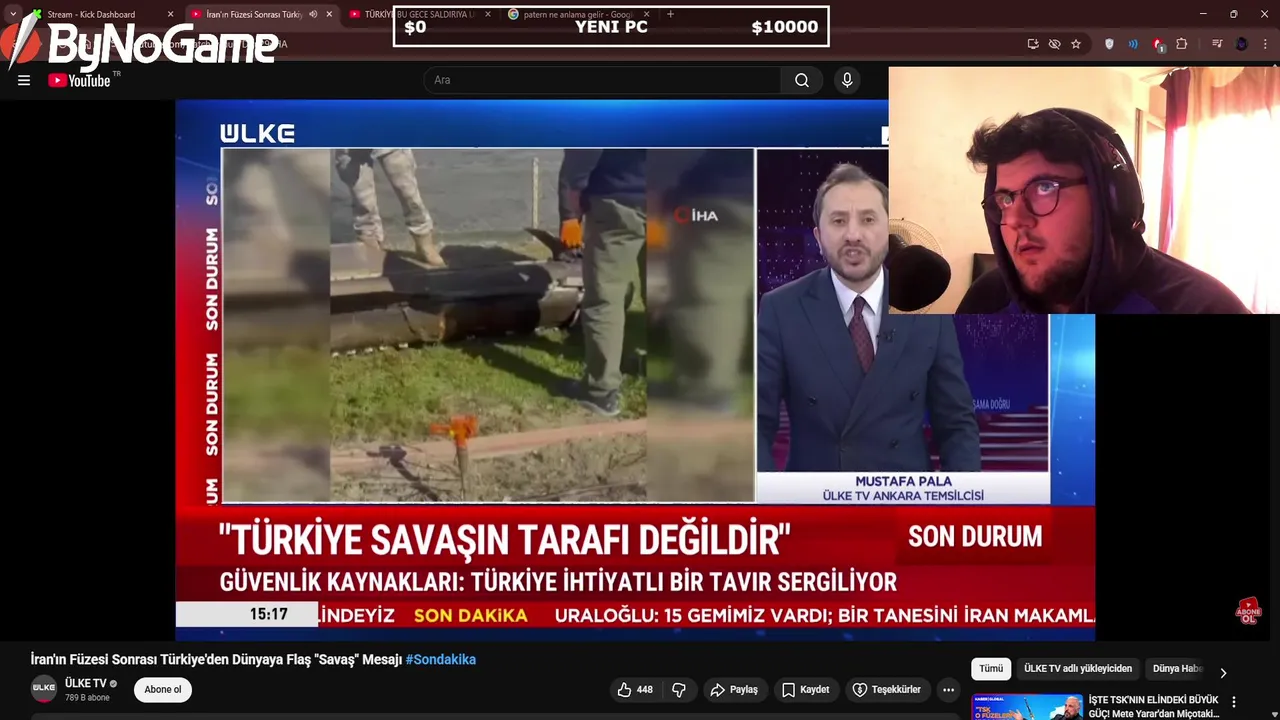Subscribe with the Abone ol button
The width and height of the screenshot is (1280, 720).
163,689
